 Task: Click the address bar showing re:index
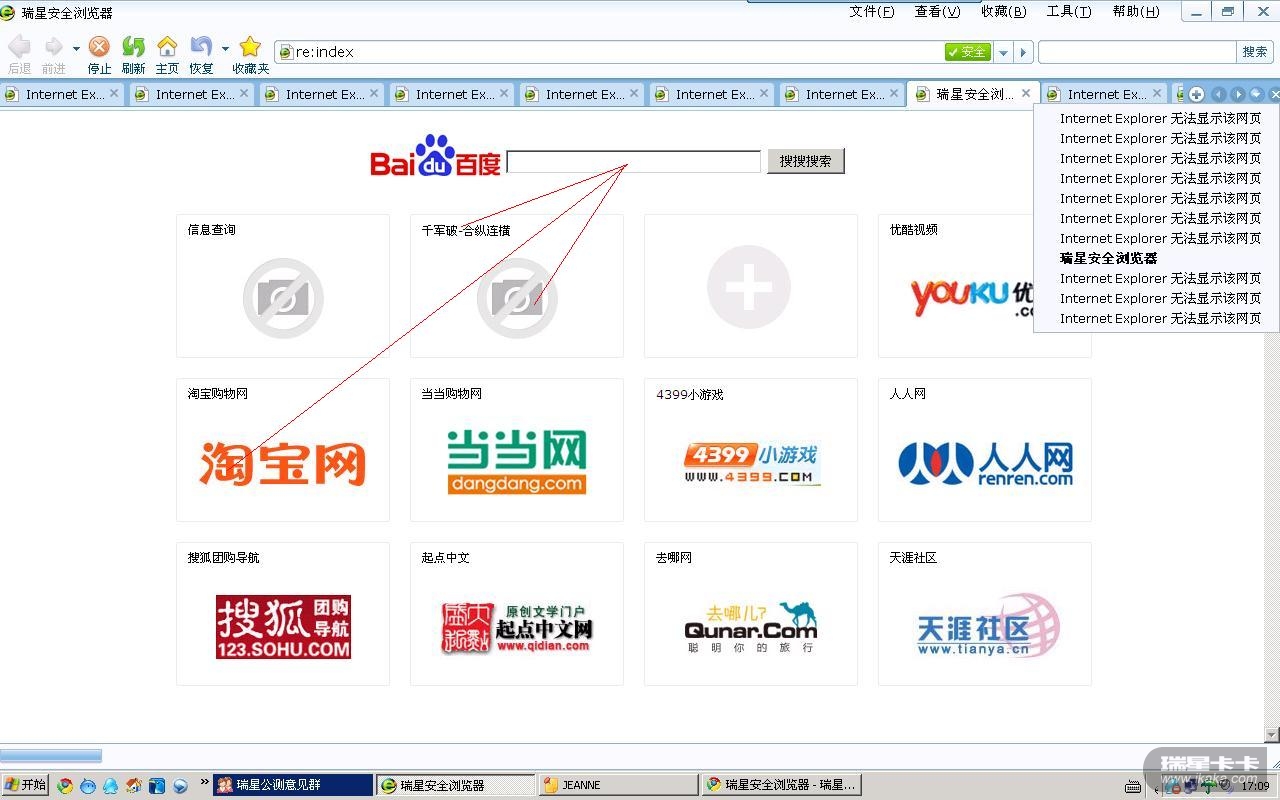click(609, 52)
